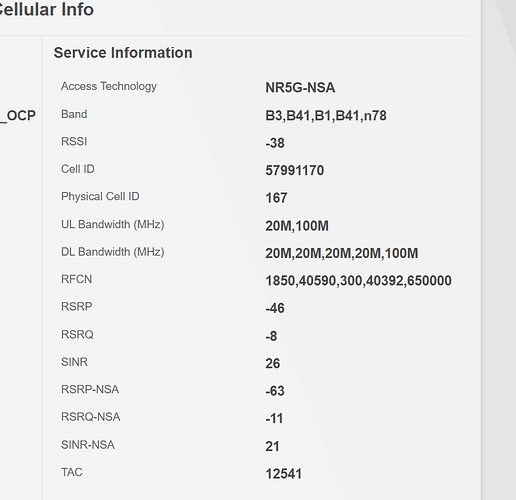Click the TAC field label

pos(72,472)
